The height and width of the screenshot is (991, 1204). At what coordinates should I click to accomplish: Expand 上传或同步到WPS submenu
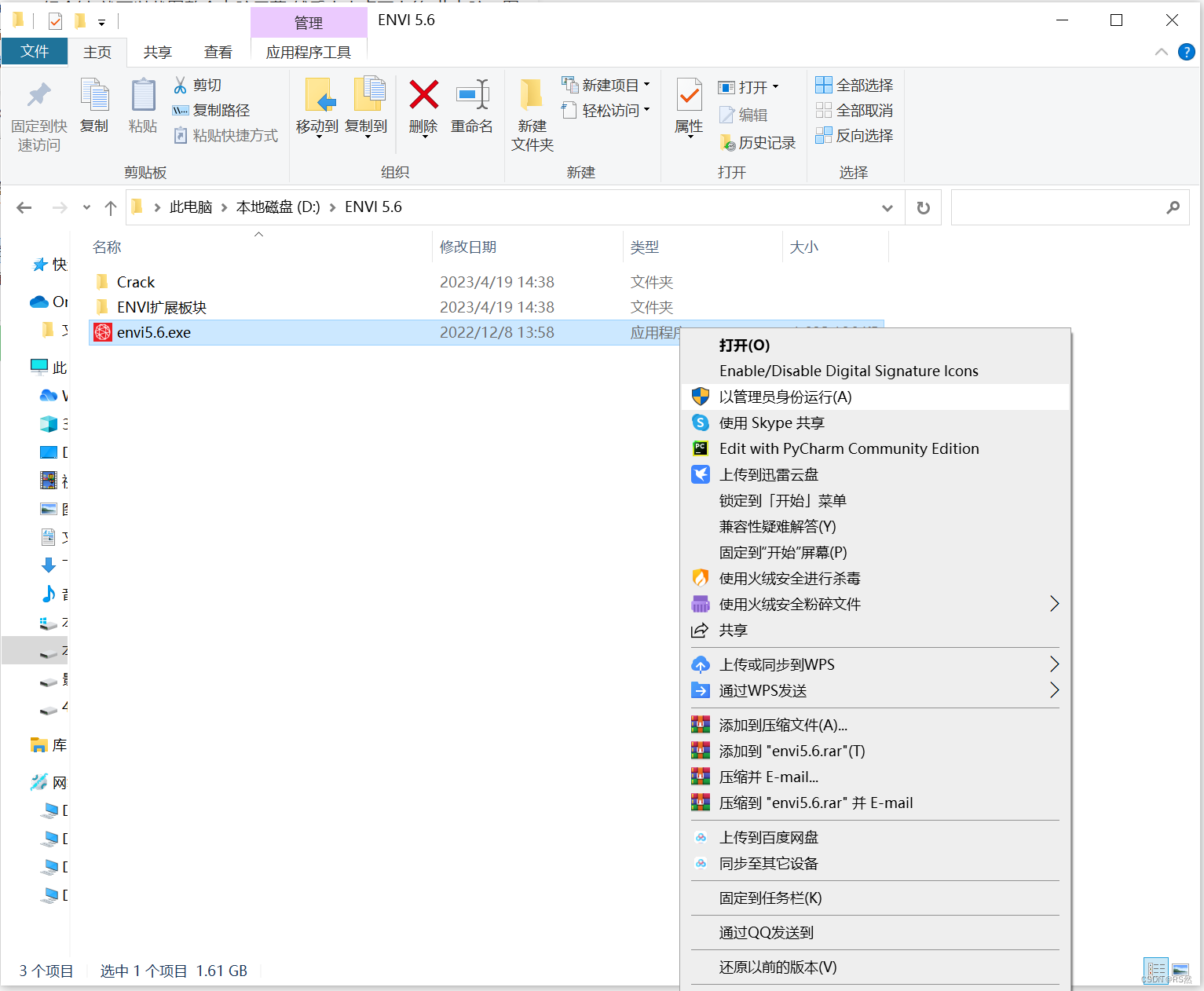[876, 664]
